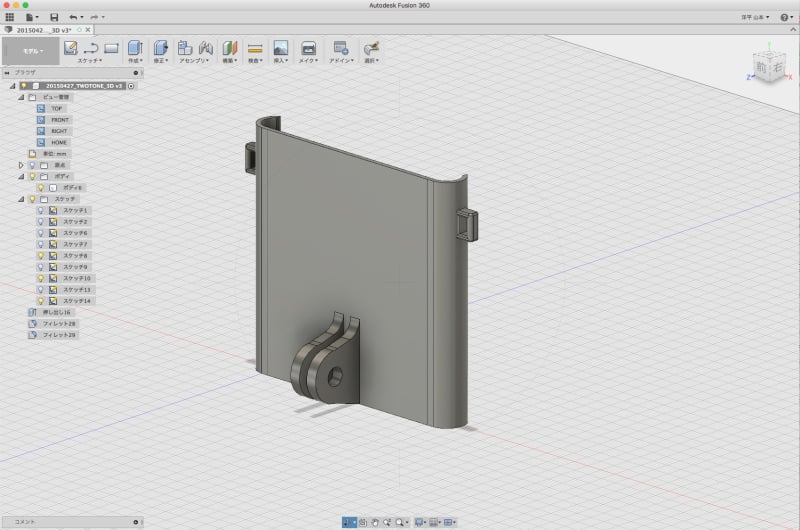This screenshot has height=530, width=800.
Task: Select the HOME named view
Action: pyautogui.click(x=53, y=142)
